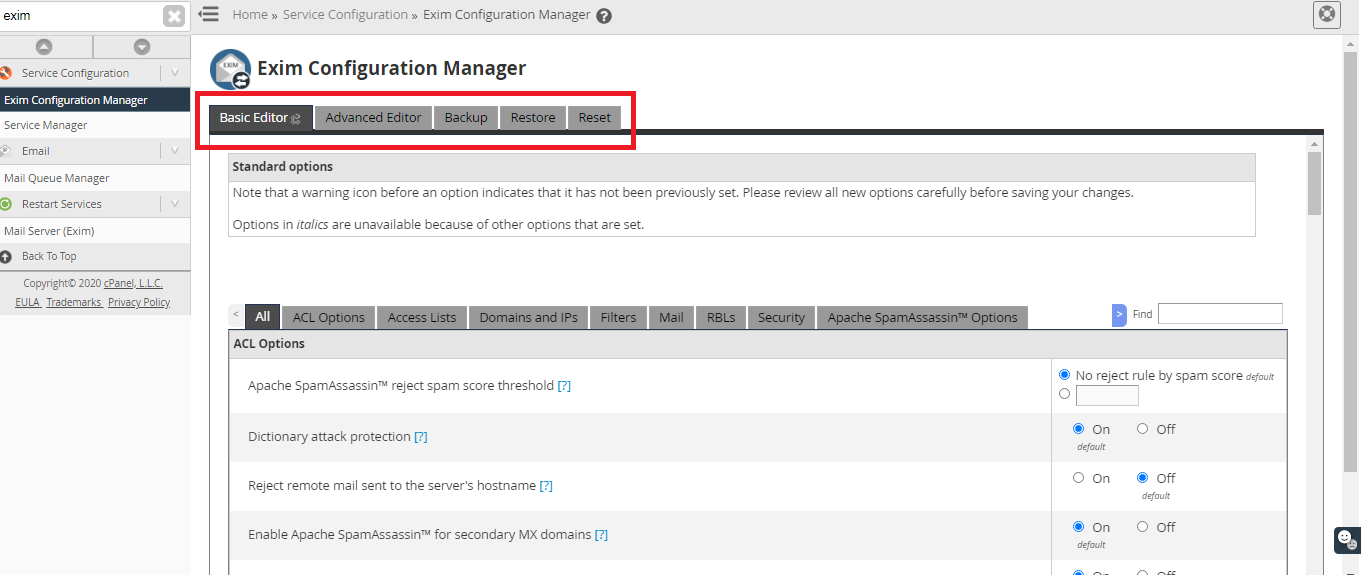Select No reject rule by spam score
This screenshot has height=575, width=1361.
[x=1064, y=375]
